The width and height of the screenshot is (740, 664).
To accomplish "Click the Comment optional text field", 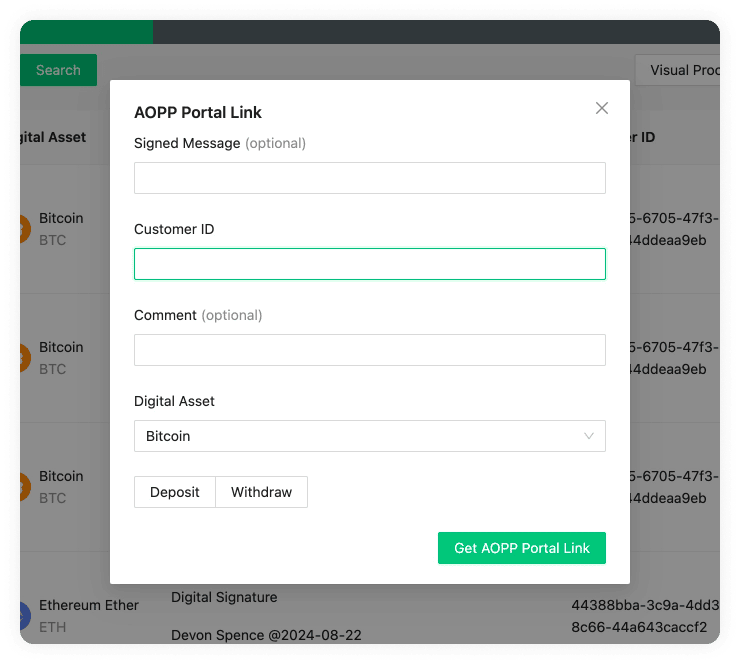I will click(370, 350).
